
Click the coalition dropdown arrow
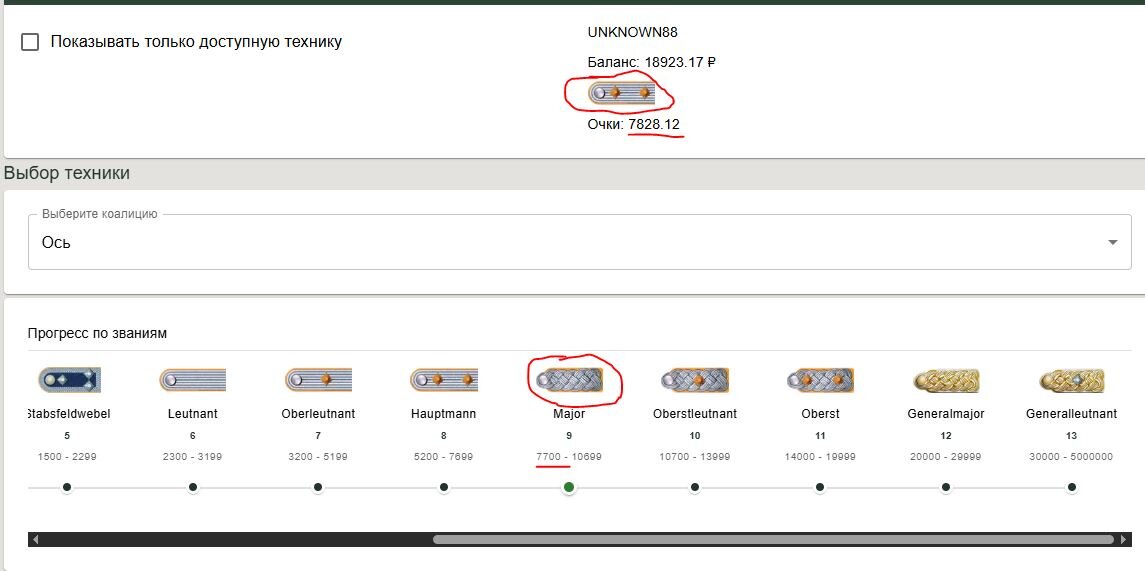pos(1113,243)
